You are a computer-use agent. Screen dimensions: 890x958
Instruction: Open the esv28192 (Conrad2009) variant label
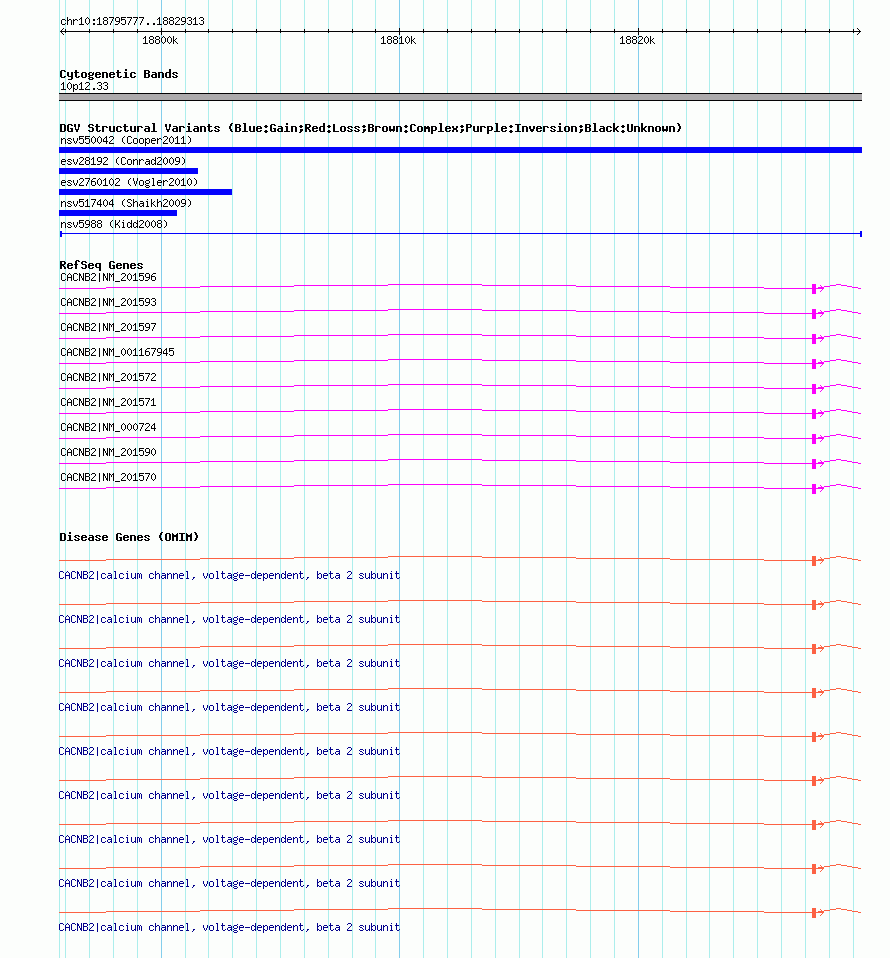click(123, 161)
